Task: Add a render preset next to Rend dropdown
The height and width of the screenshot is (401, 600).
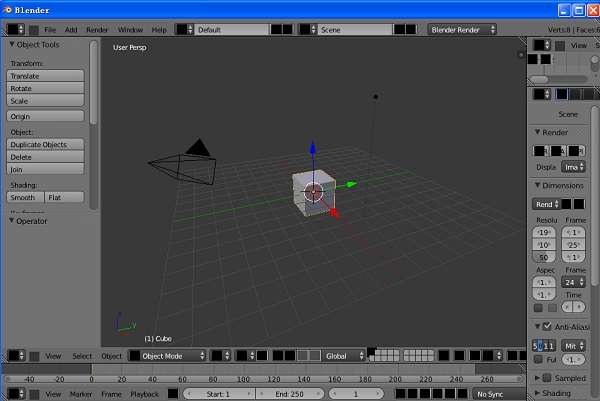Action: (566, 204)
